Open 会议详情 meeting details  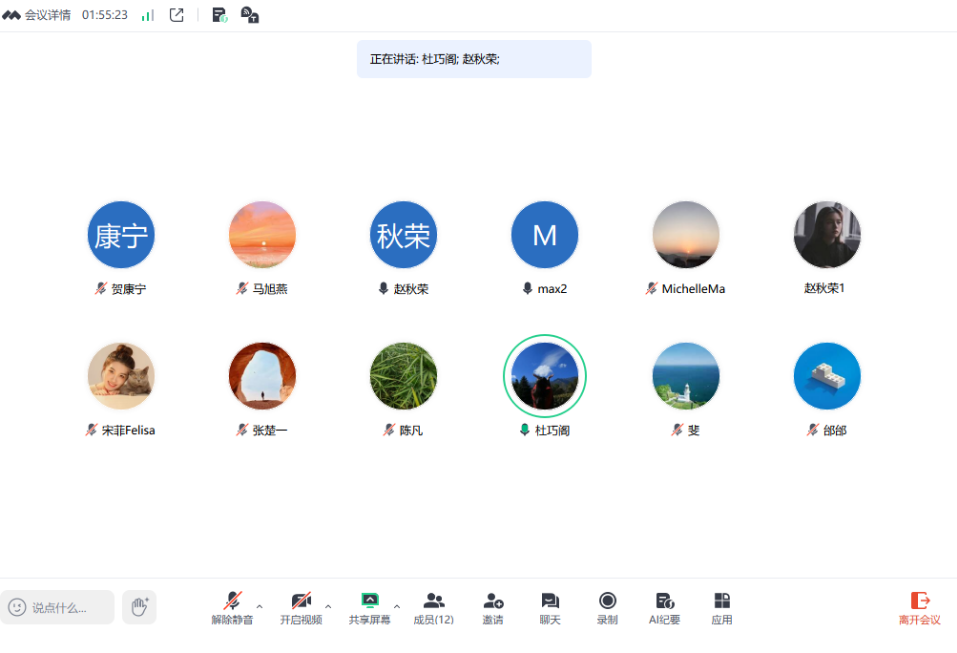coord(37,15)
